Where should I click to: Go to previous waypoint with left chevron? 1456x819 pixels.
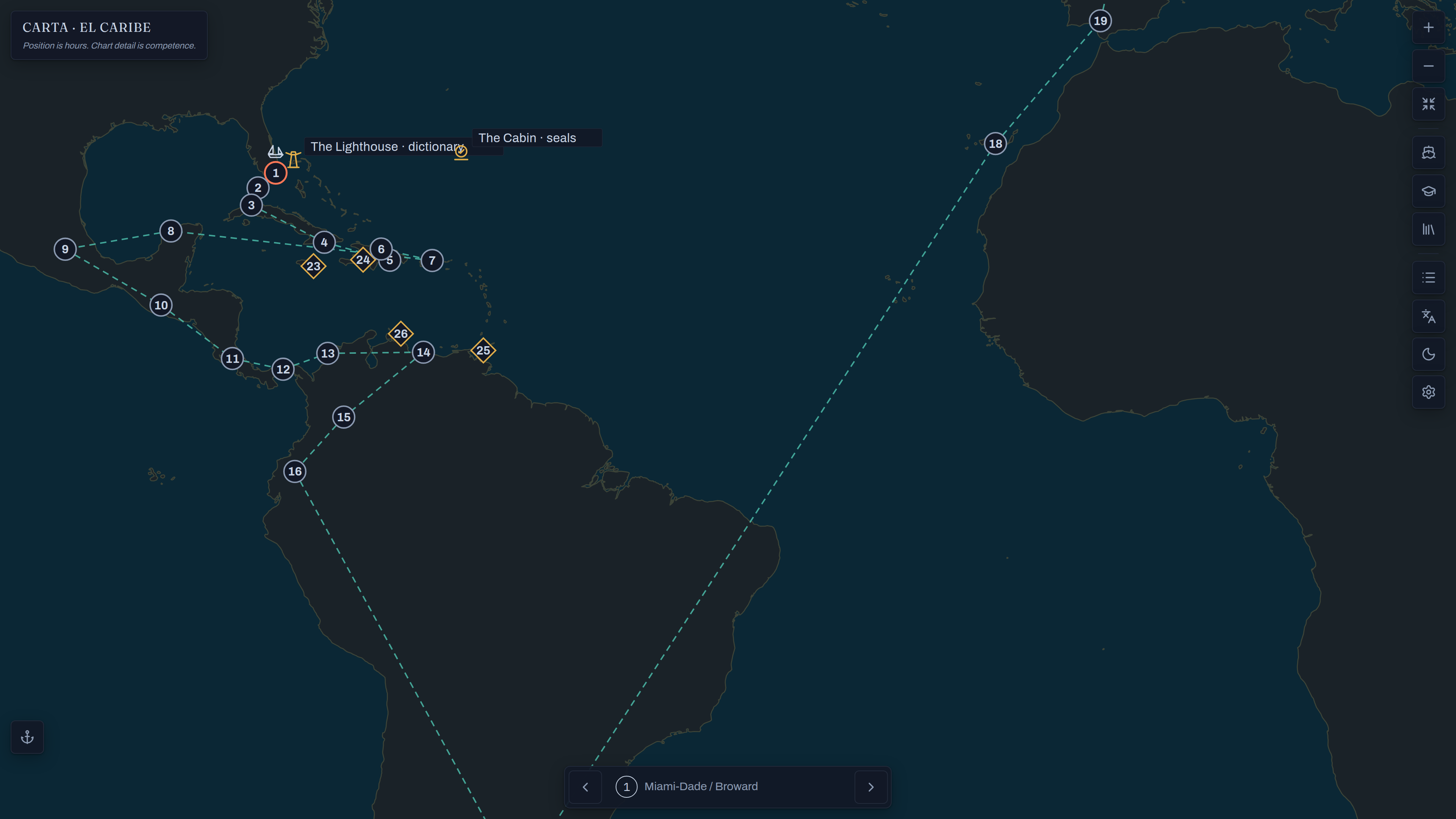(x=585, y=787)
